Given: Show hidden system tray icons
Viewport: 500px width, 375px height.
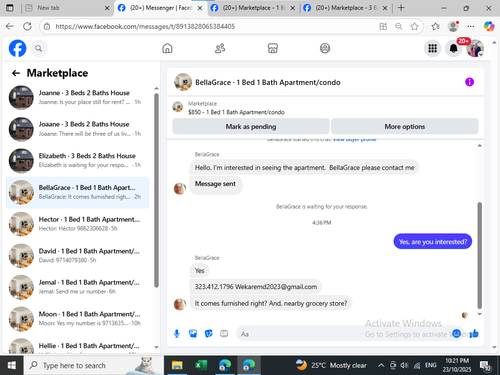Looking at the screenshot, I should (381, 366).
